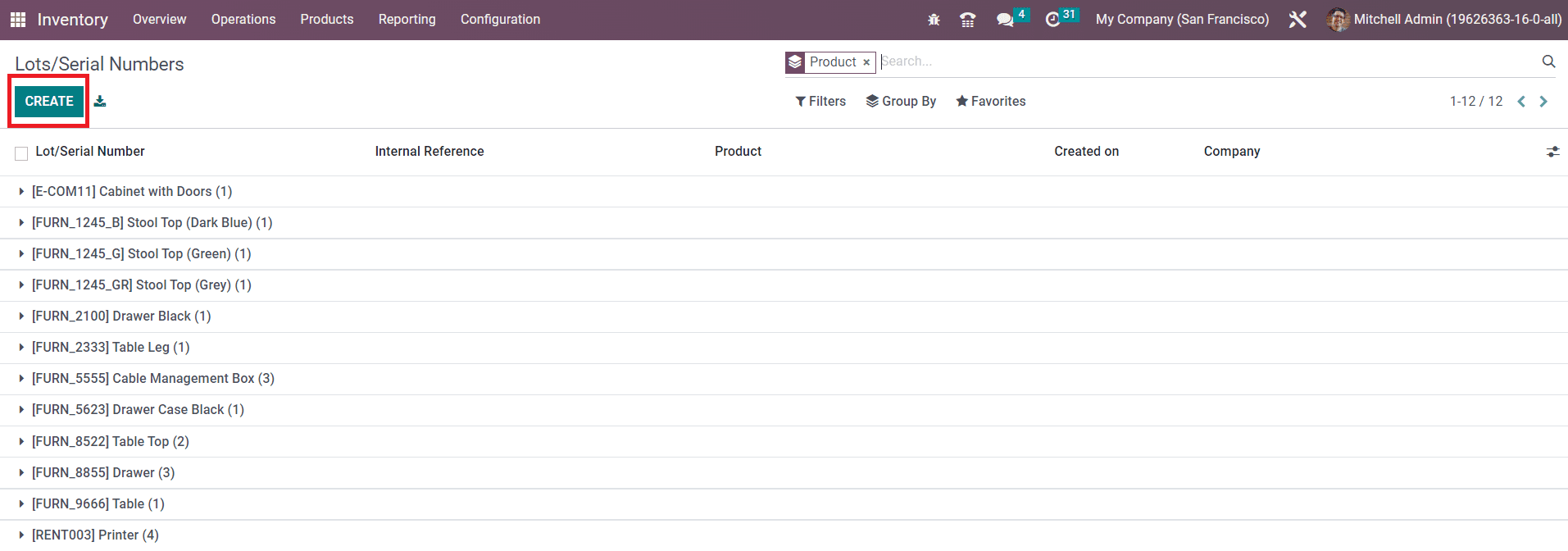Click the debug bug icon

point(934,20)
